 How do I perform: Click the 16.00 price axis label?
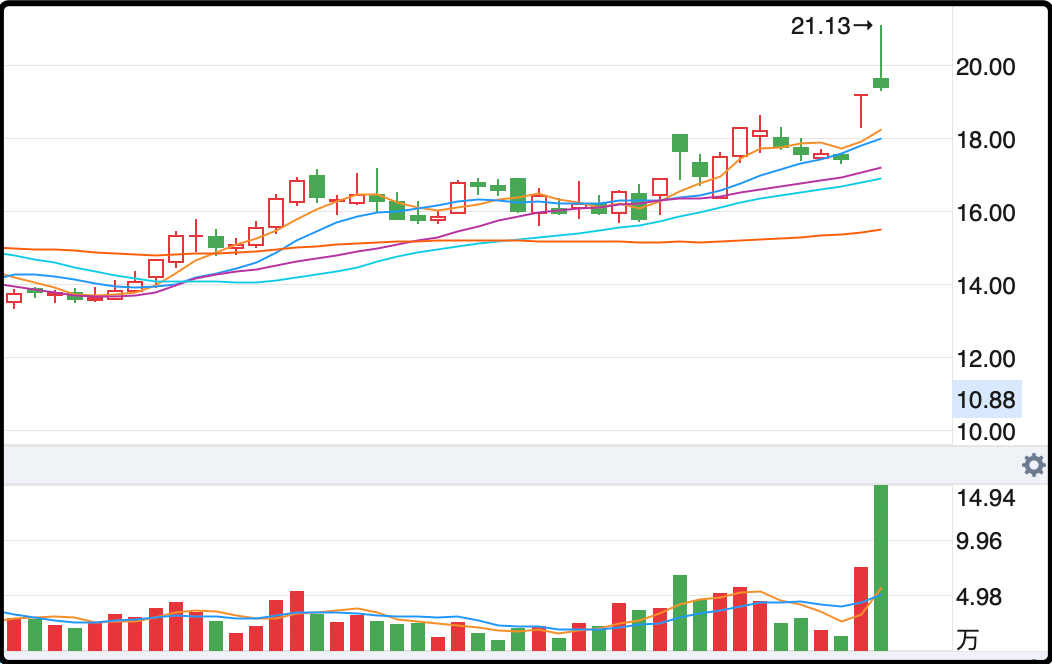tap(987, 213)
